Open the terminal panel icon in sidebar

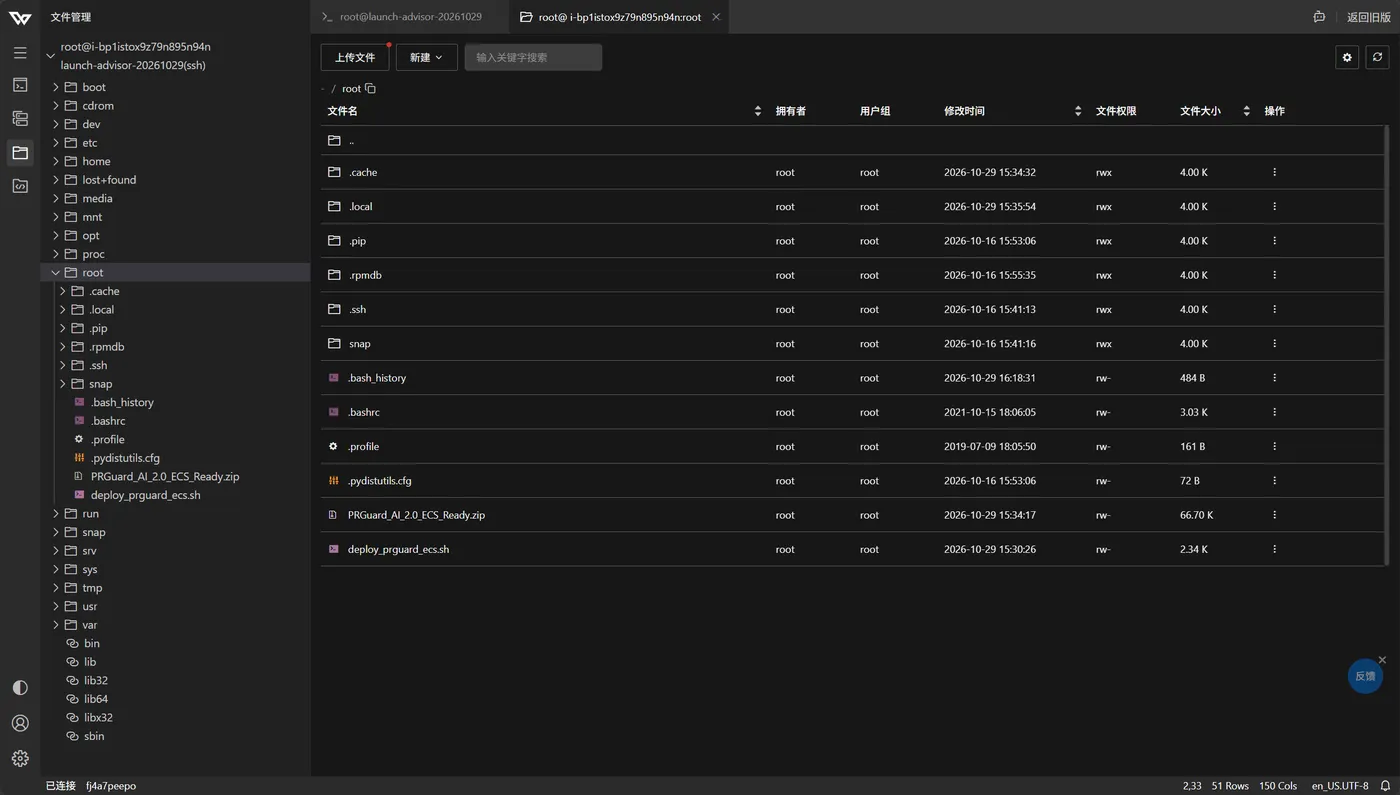click(x=20, y=85)
